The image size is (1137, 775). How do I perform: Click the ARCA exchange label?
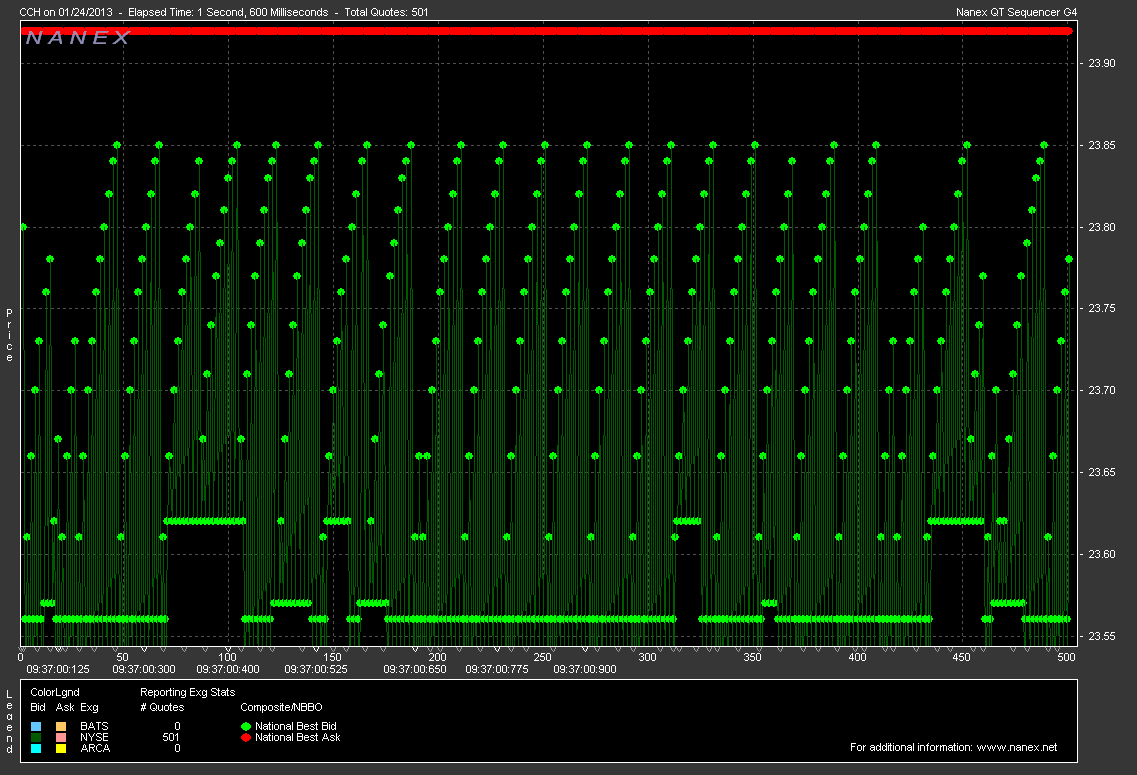pos(95,748)
